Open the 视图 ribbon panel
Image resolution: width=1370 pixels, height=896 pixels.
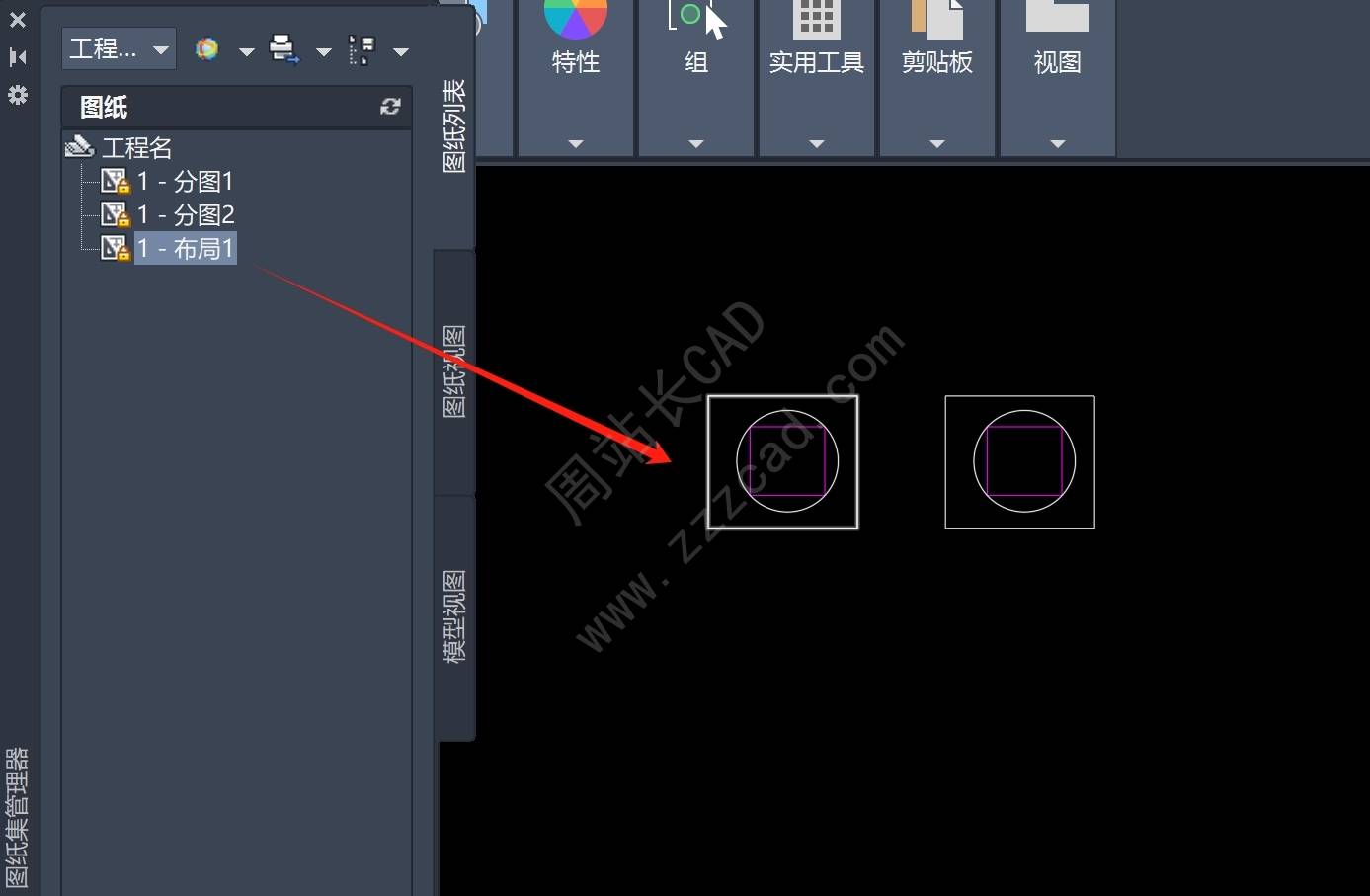pyautogui.click(x=1058, y=61)
